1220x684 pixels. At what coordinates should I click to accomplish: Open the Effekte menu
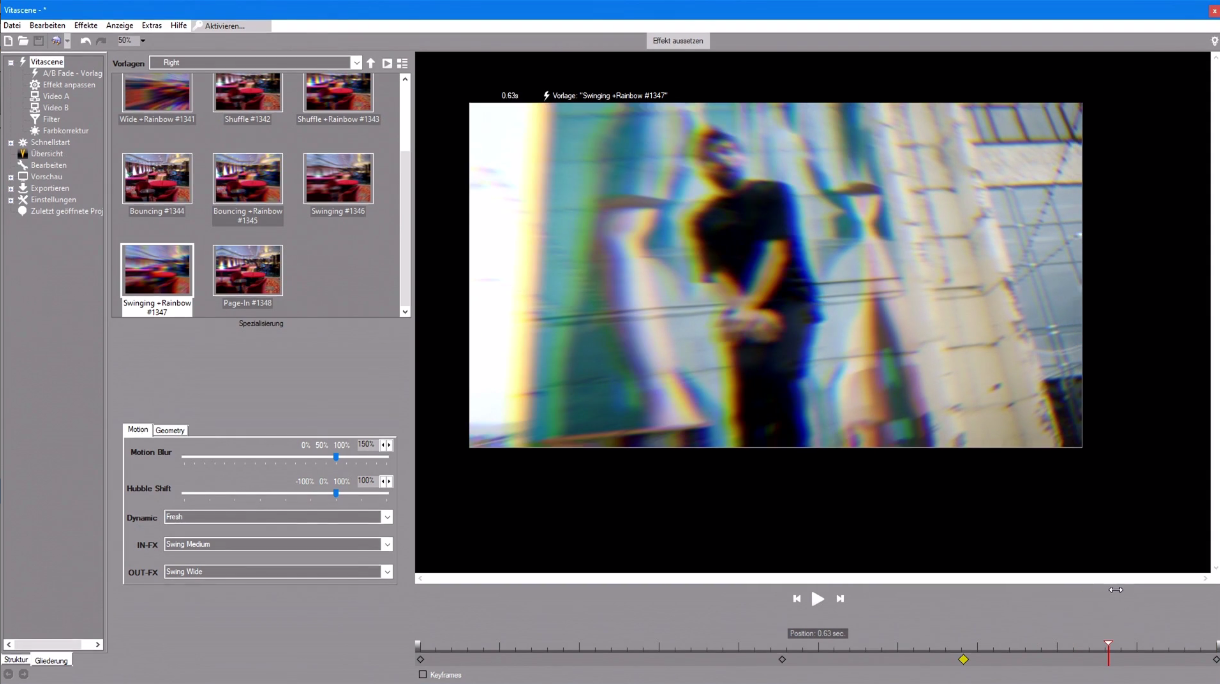(x=85, y=25)
